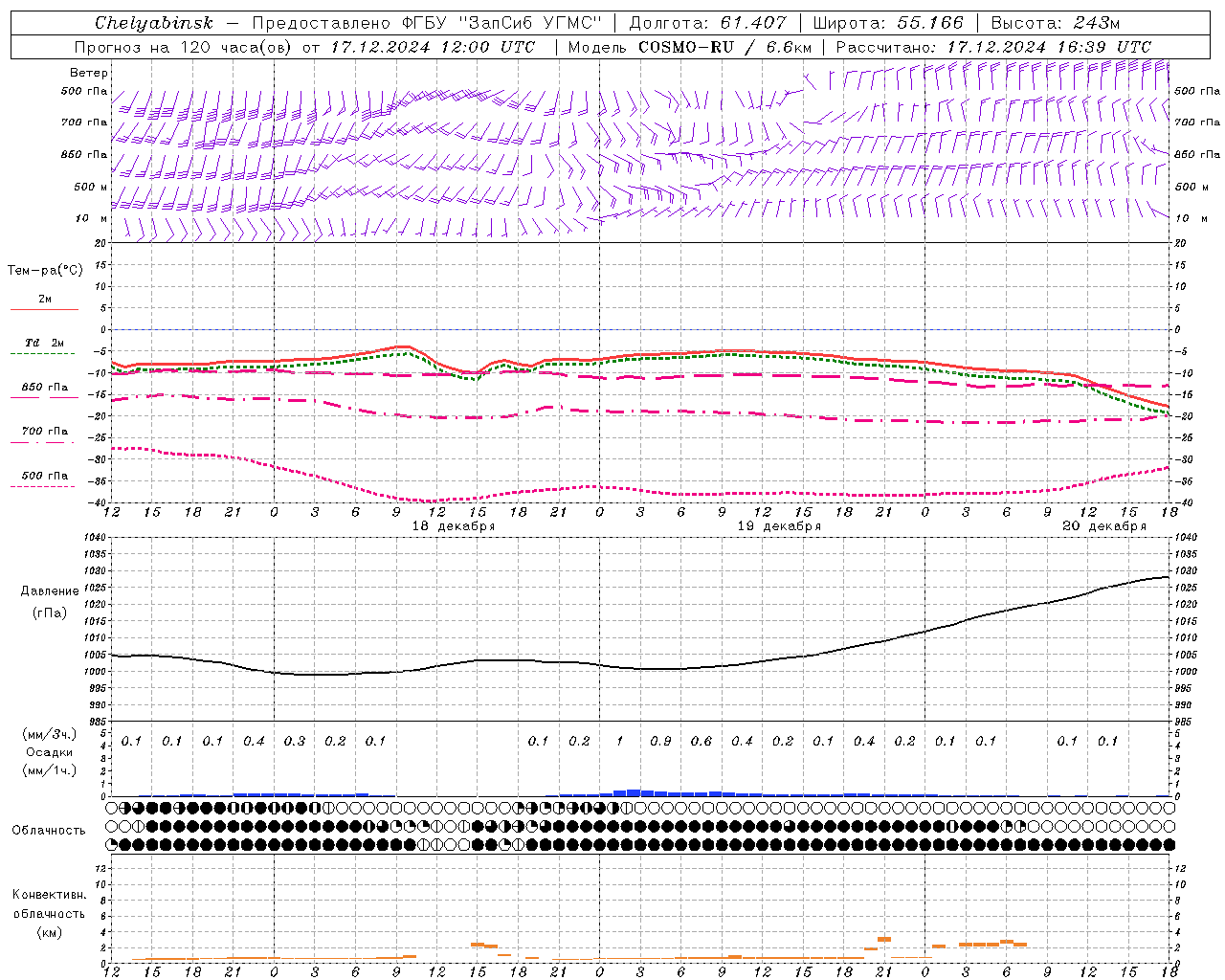Click the '0.6' precipitation value
Screen dimensions: 1225x980
pyautogui.click(x=702, y=742)
